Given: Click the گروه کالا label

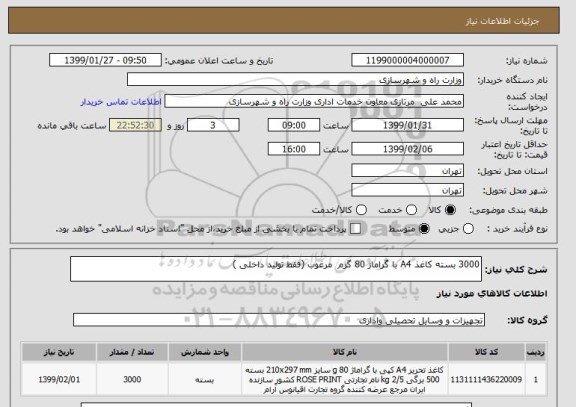Looking at the screenshot, I should pos(527,320).
